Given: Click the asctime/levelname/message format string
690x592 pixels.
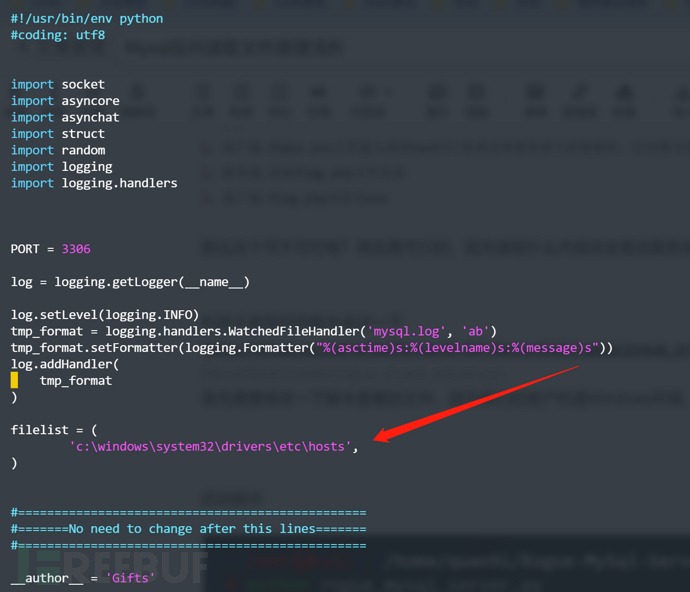Looking at the screenshot, I should (x=458, y=348).
